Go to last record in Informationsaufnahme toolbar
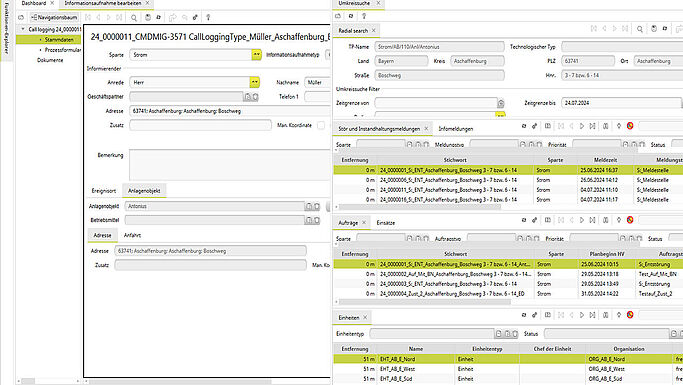 point(119,17)
